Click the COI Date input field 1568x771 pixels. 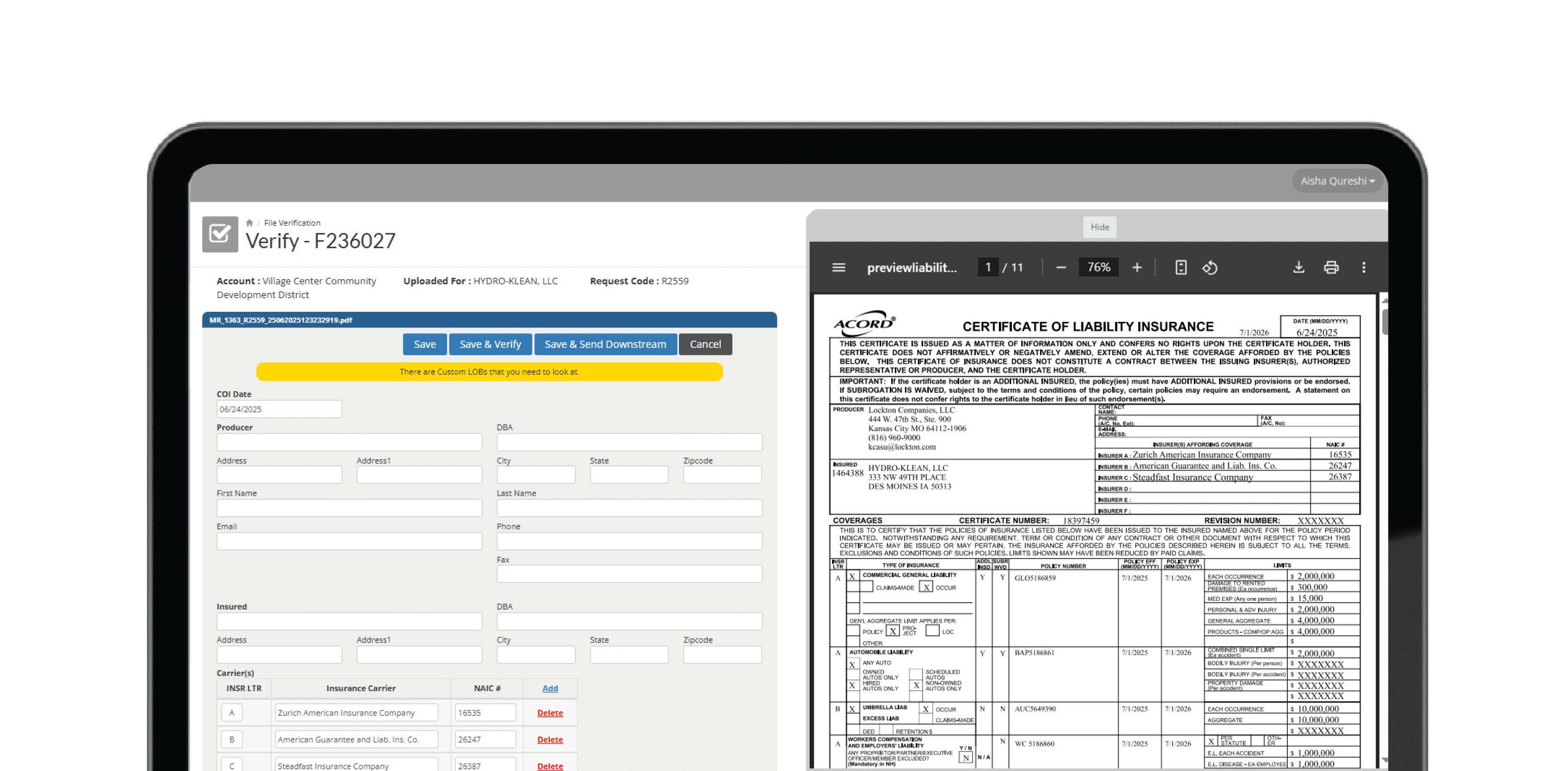(279, 409)
